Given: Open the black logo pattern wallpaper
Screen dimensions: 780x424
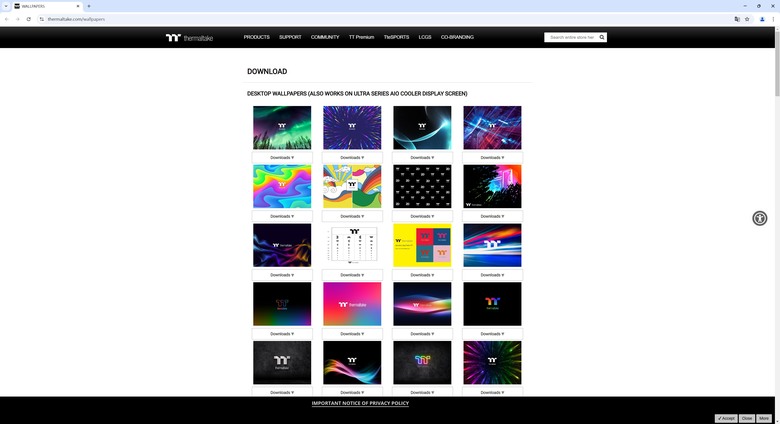Looking at the screenshot, I should [x=422, y=186].
